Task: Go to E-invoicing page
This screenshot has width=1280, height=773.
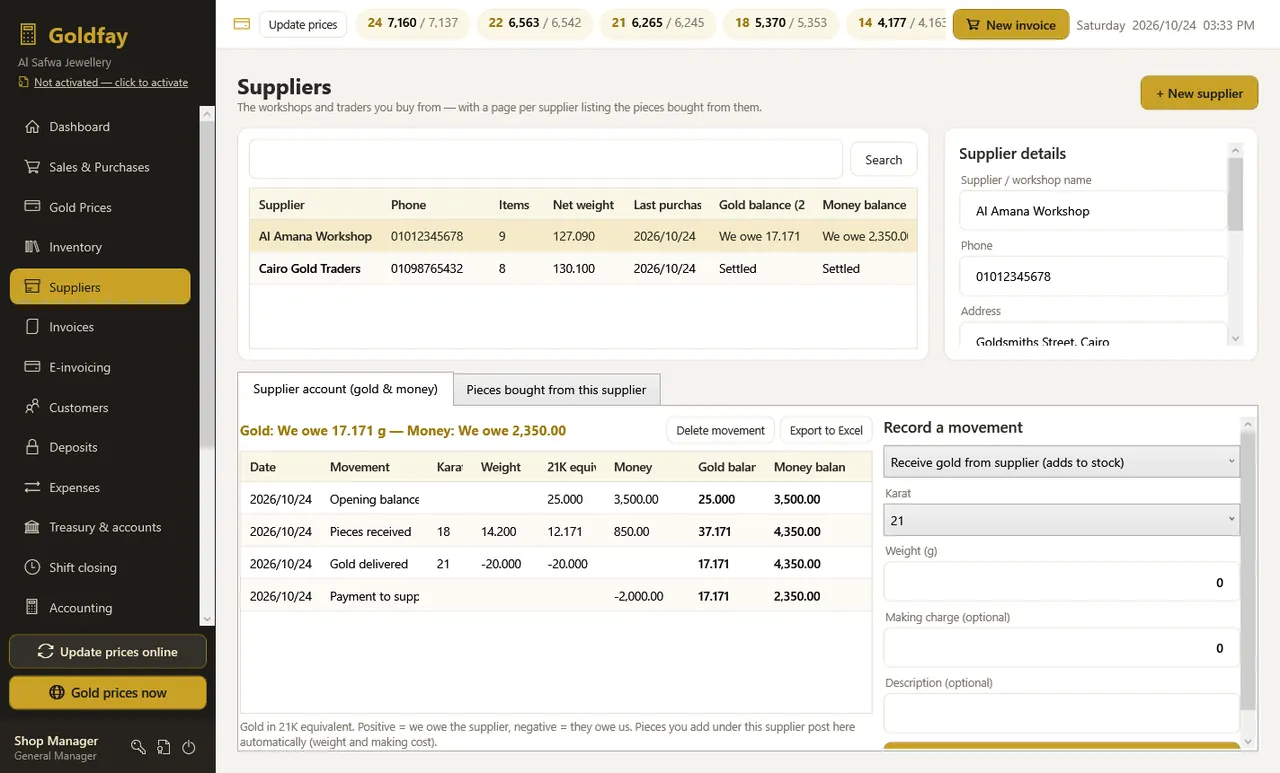Action: (100, 367)
